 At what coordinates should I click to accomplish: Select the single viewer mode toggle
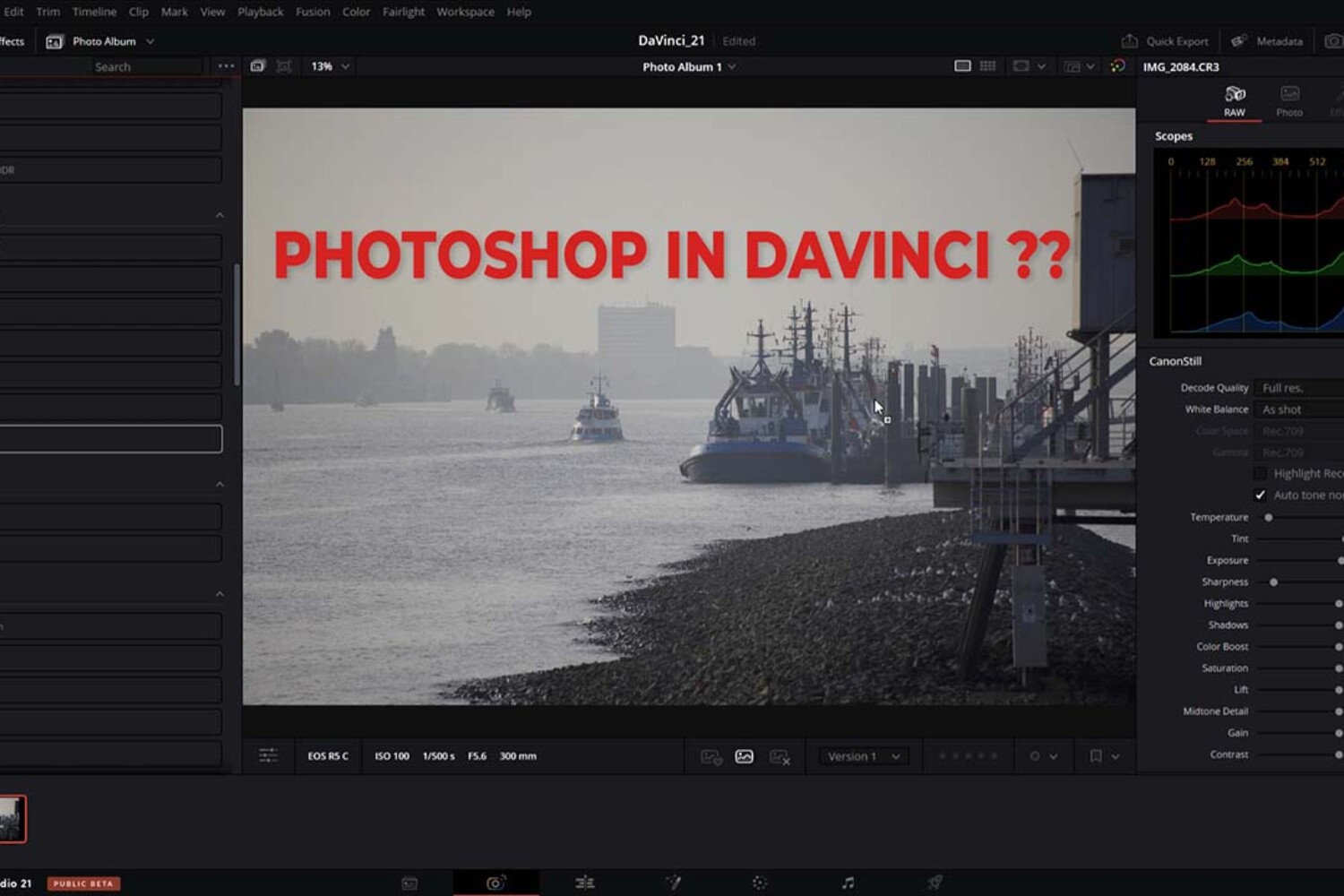coord(962,66)
